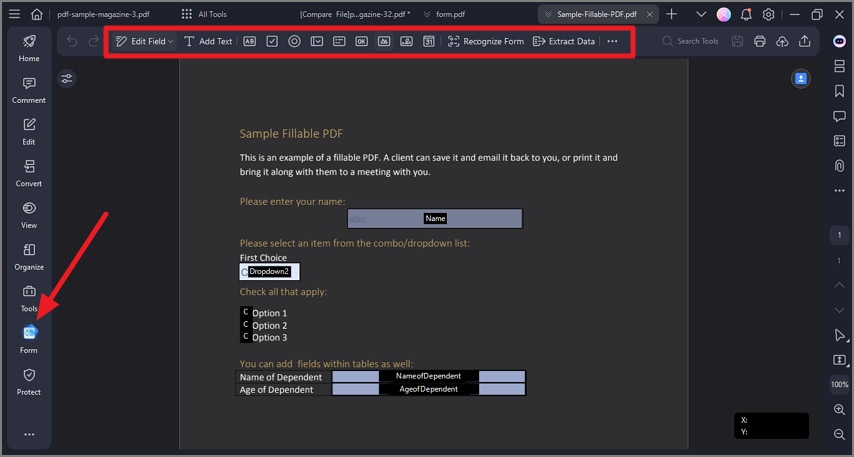Open the user account avatar
Screen dimensions: 854x457
click(723, 15)
